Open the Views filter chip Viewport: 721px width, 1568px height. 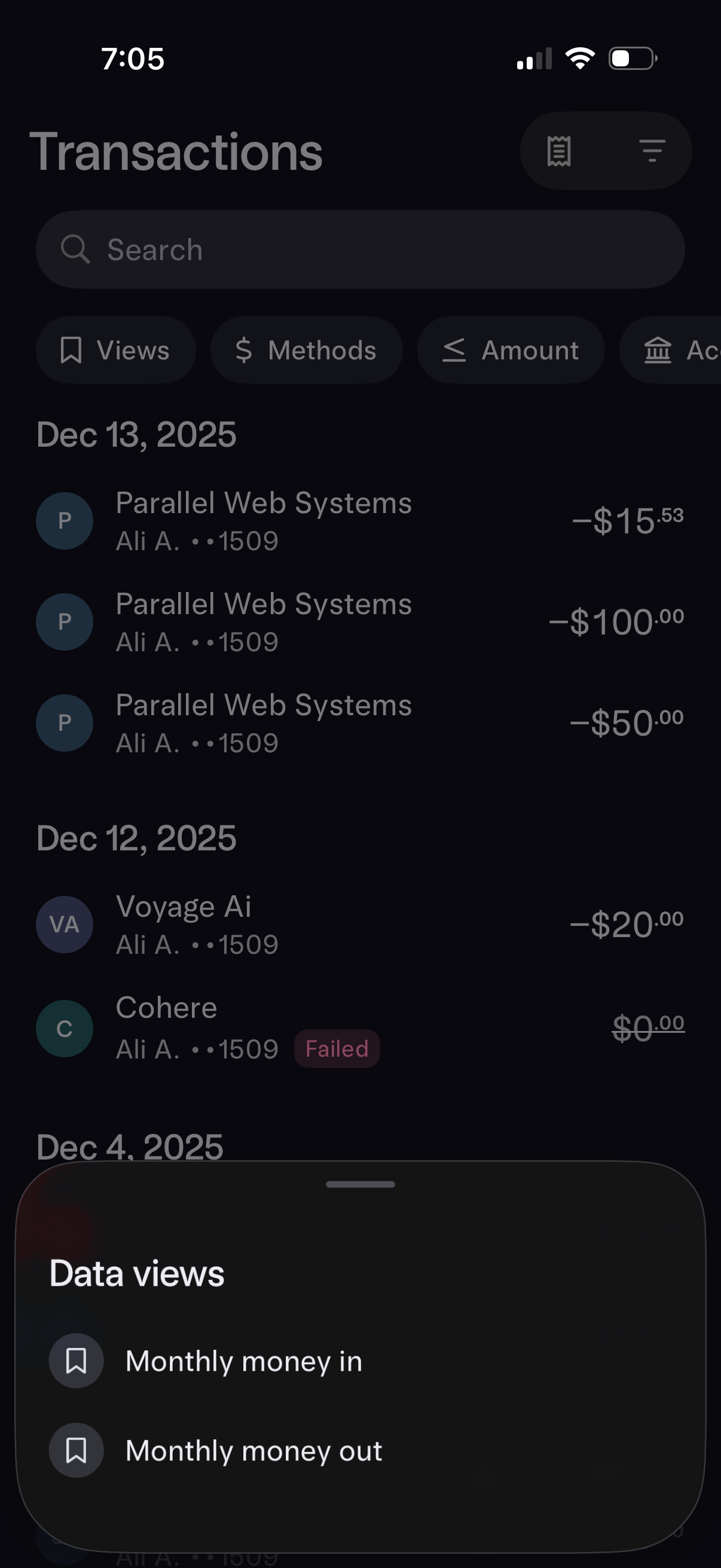tap(115, 350)
